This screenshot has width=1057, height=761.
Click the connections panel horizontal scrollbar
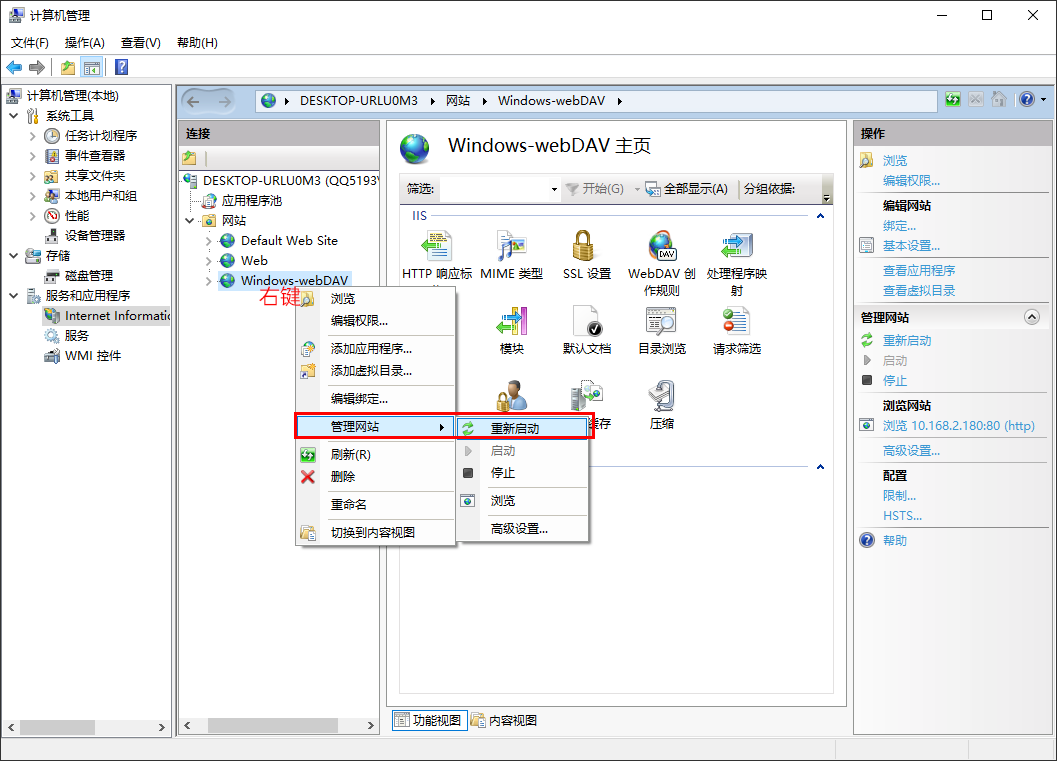click(279, 726)
